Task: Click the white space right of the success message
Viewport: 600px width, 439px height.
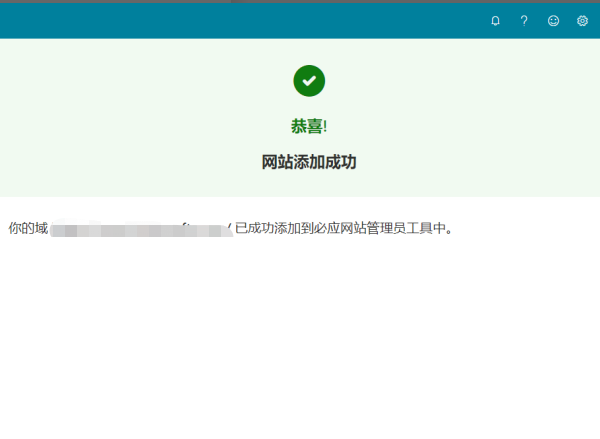Action: click(x=525, y=229)
